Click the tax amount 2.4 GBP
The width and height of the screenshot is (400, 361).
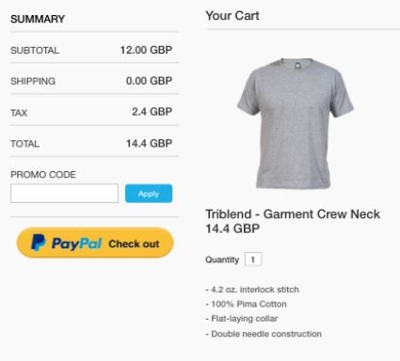152,111
